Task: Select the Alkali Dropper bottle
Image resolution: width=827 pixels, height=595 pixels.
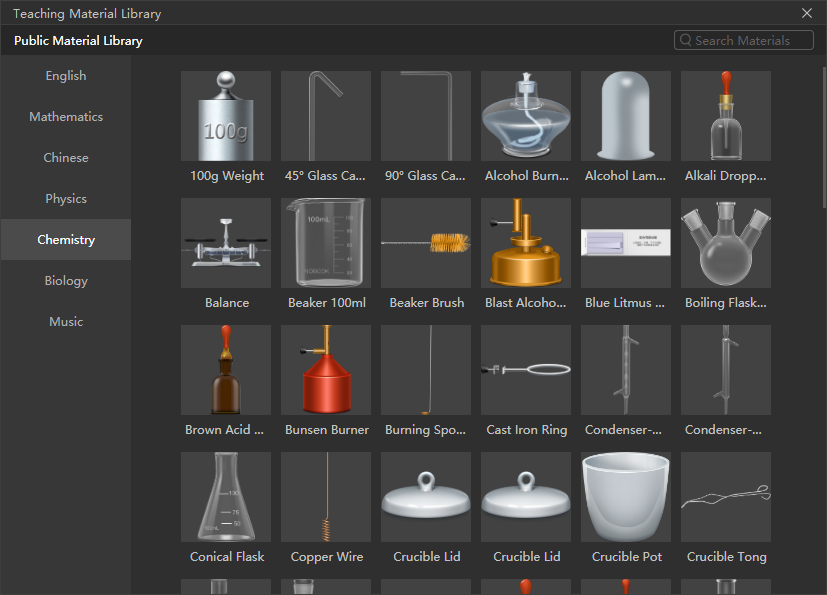Action: pos(726,116)
